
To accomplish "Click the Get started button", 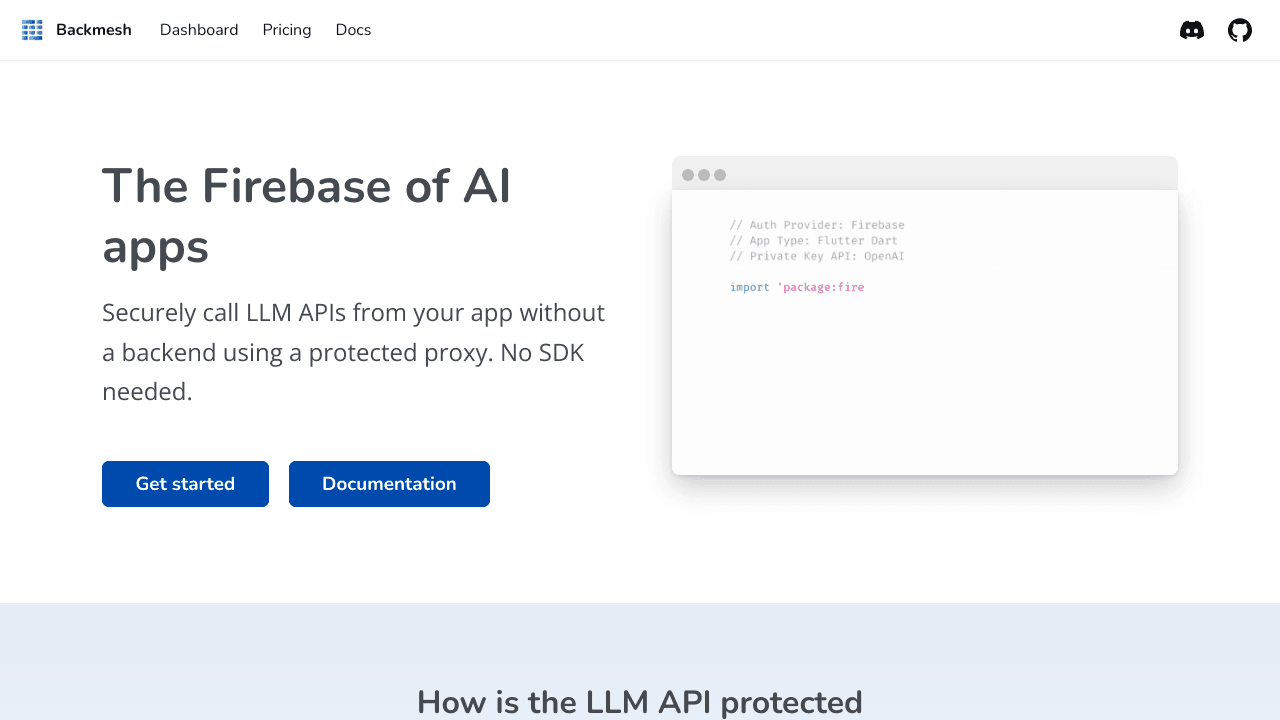I will [185, 483].
